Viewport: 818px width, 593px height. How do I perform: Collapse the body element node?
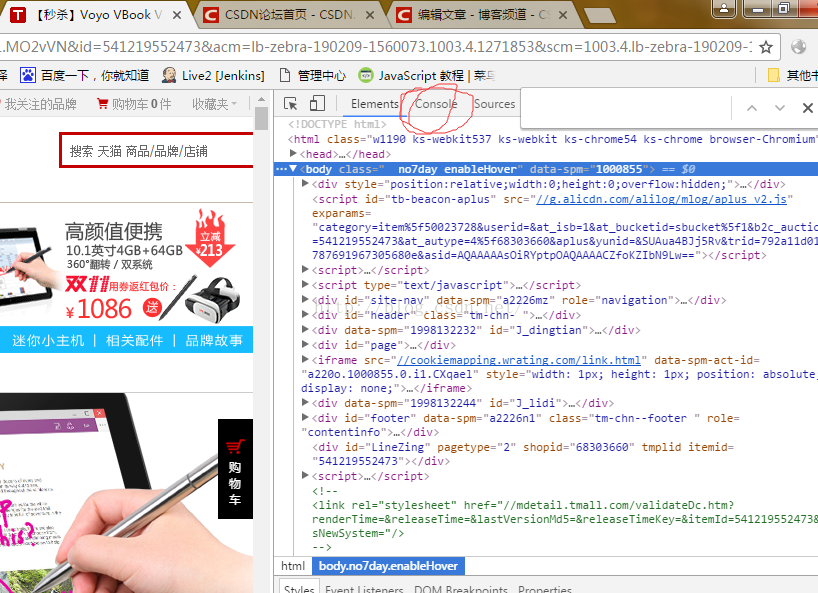[x=293, y=169]
